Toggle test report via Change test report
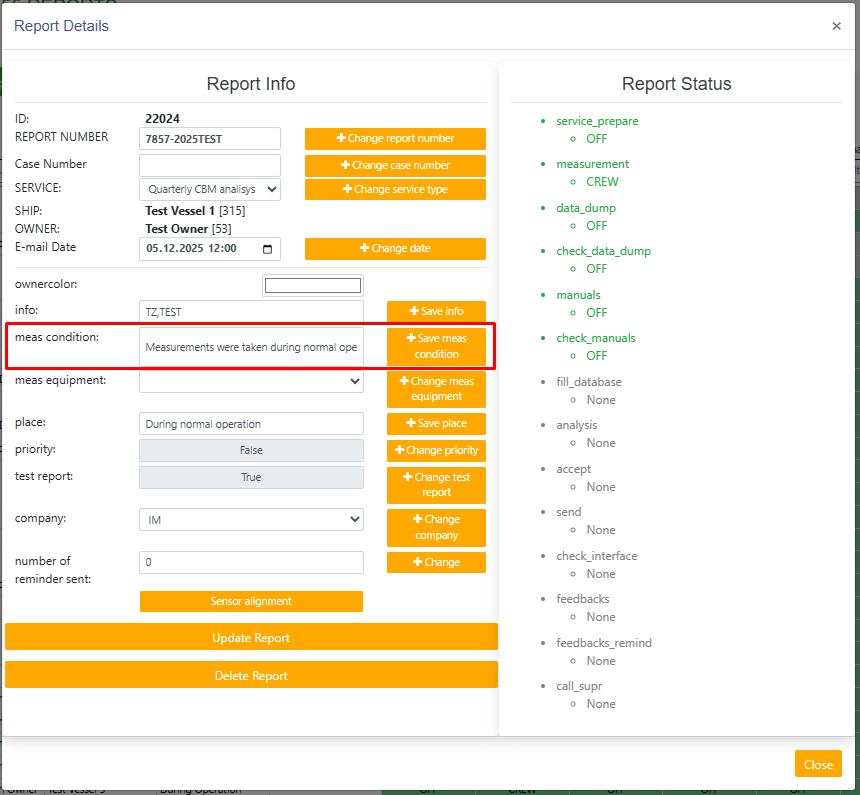 [436, 485]
